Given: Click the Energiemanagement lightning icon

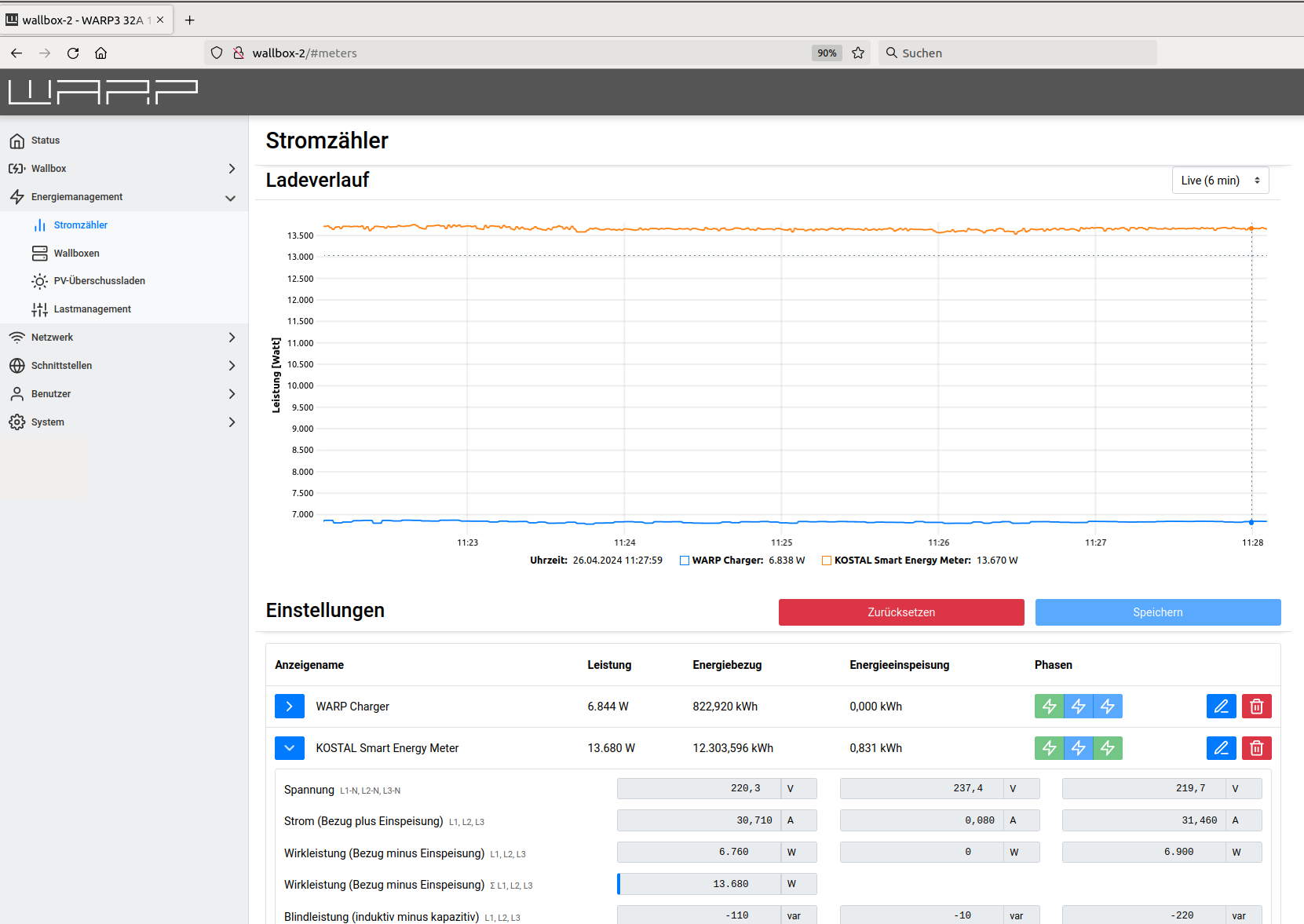Looking at the screenshot, I should pos(17,197).
